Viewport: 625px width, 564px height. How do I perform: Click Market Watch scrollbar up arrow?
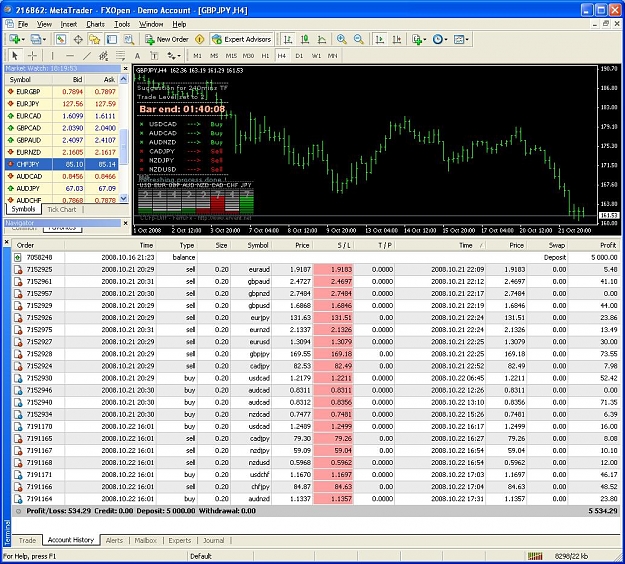124,79
